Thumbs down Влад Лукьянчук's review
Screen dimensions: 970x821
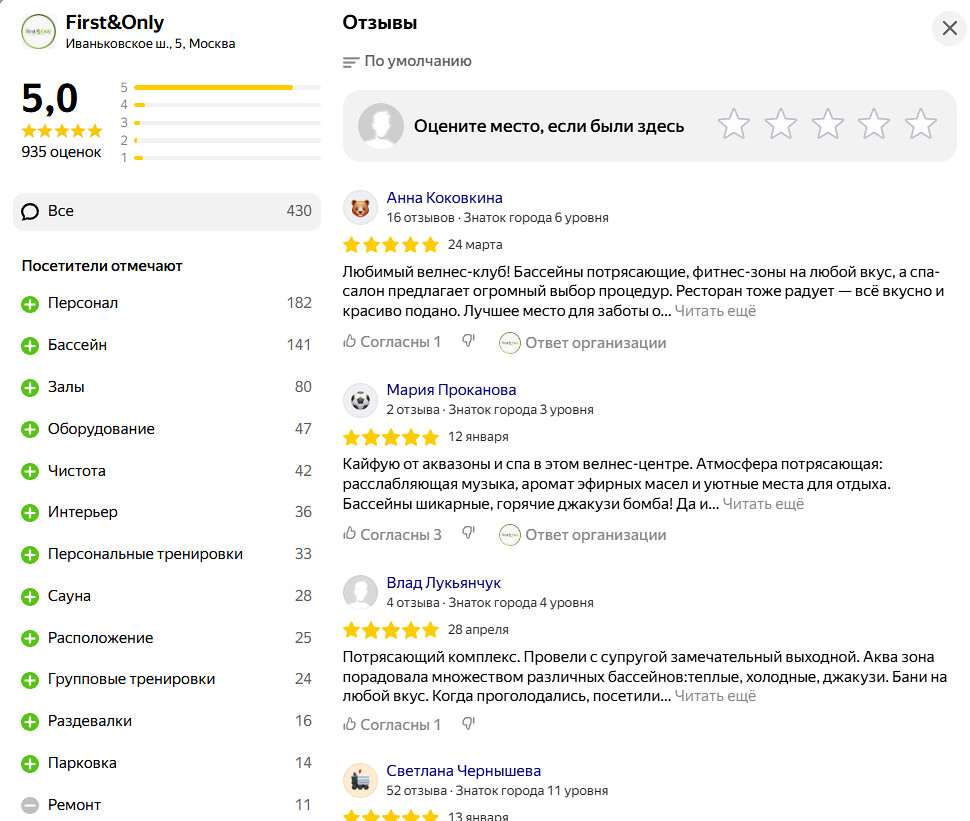[x=468, y=724]
